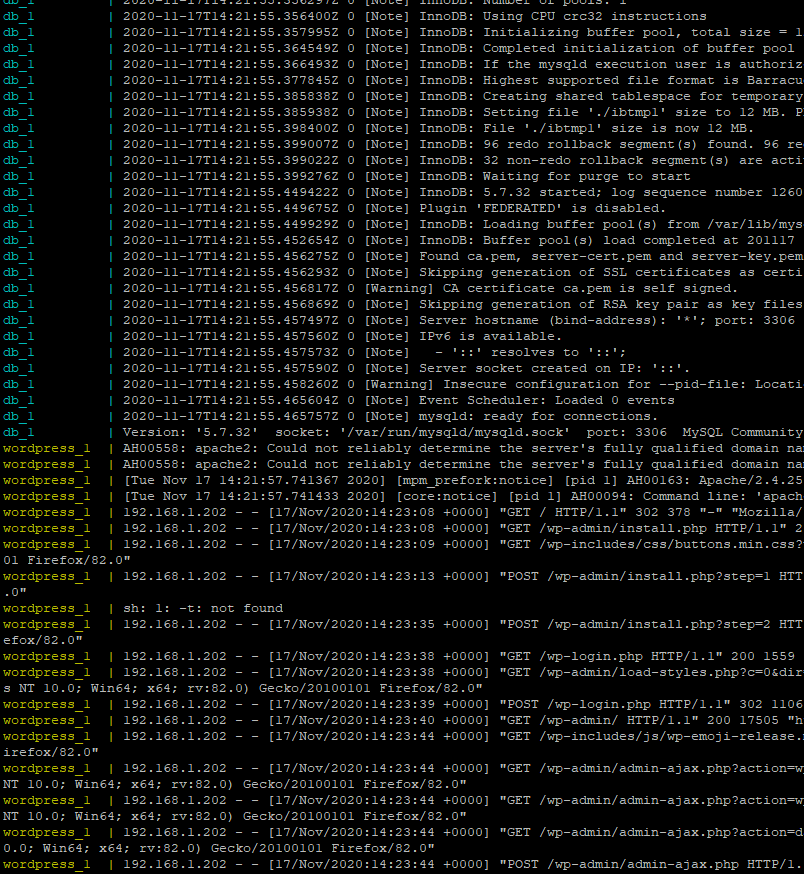Select the wrapped line "efox/82.0"

pyautogui.click(x=43, y=640)
